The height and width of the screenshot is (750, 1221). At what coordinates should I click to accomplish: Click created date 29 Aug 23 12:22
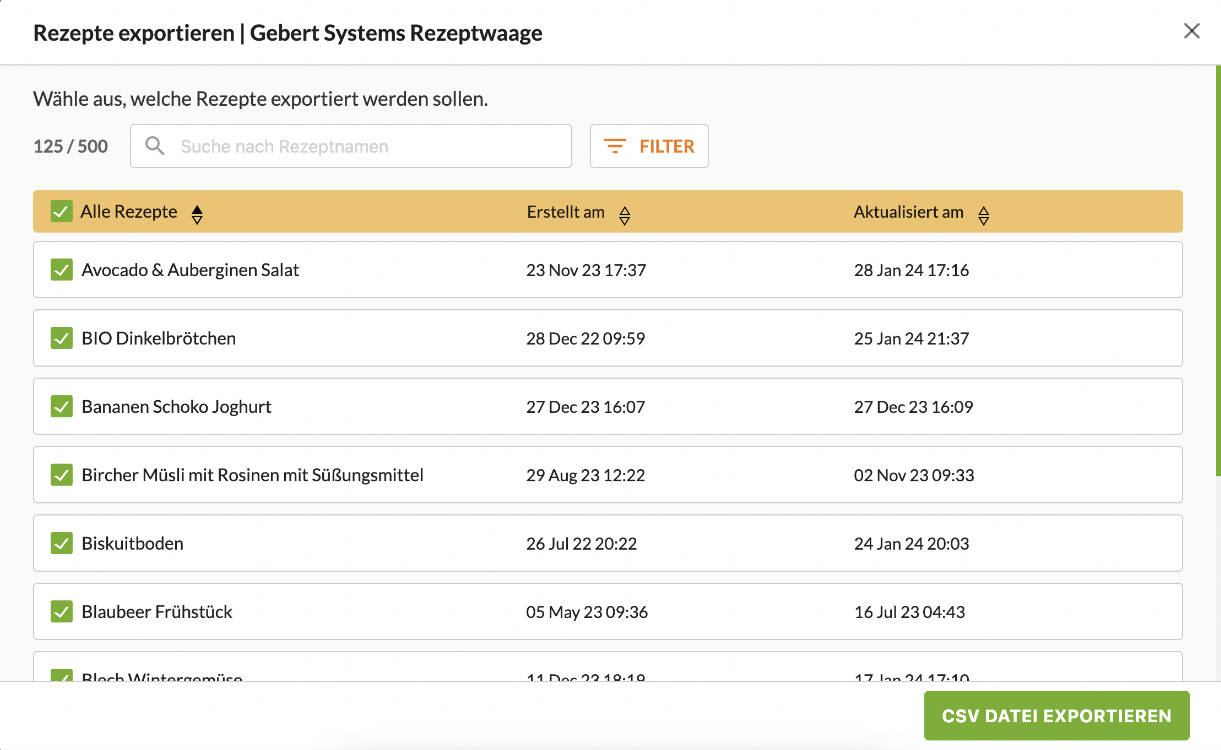(586, 475)
